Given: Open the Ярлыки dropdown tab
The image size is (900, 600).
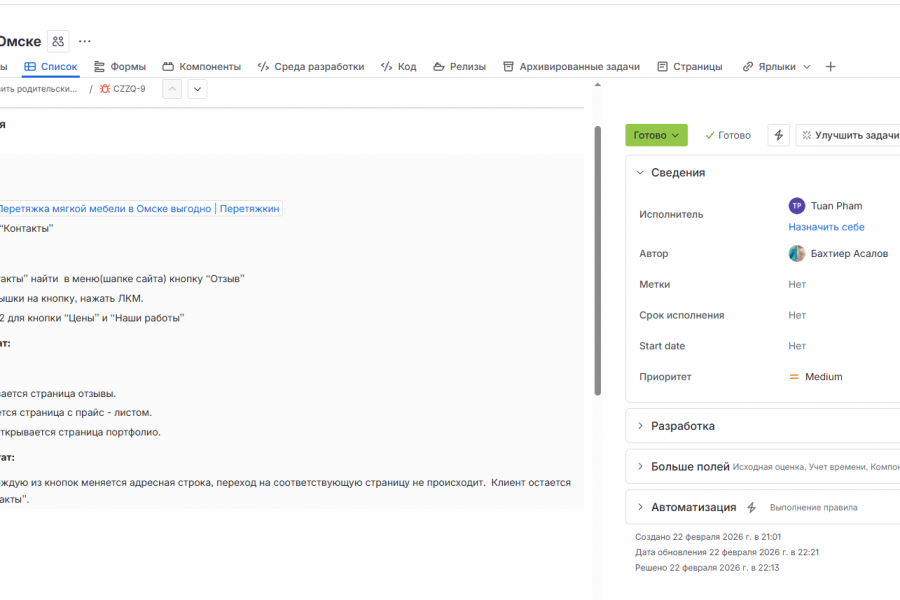Looking at the screenshot, I should pyautogui.click(x=776, y=67).
